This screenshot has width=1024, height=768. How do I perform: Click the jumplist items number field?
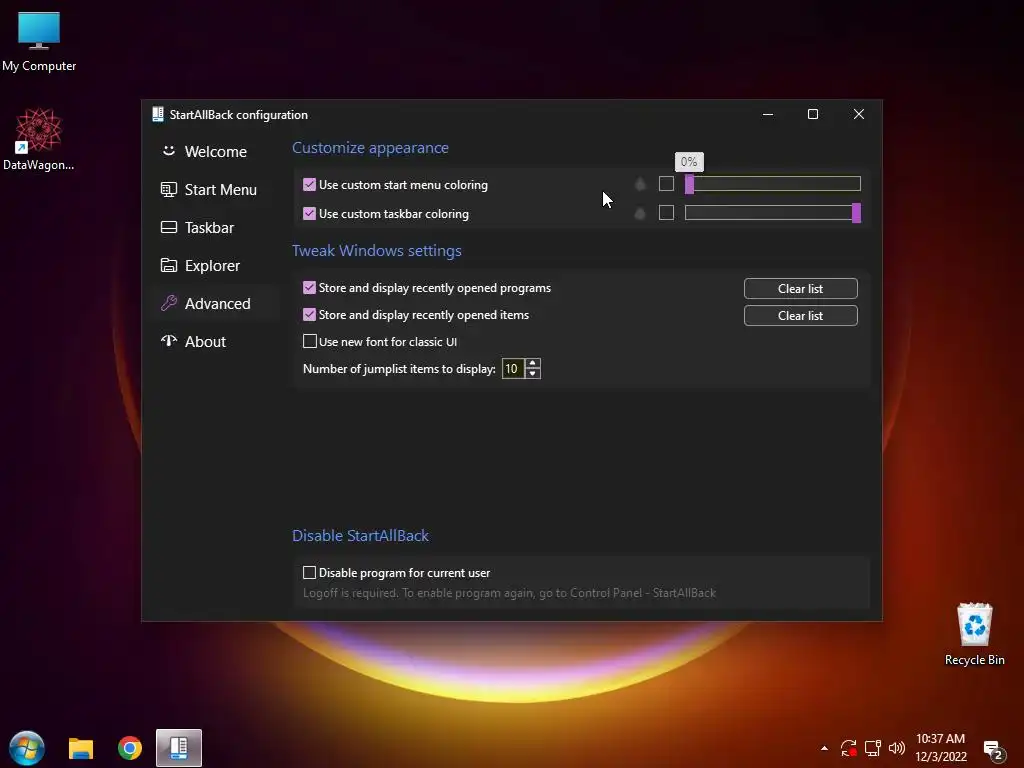pyautogui.click(x=513, y=369)
